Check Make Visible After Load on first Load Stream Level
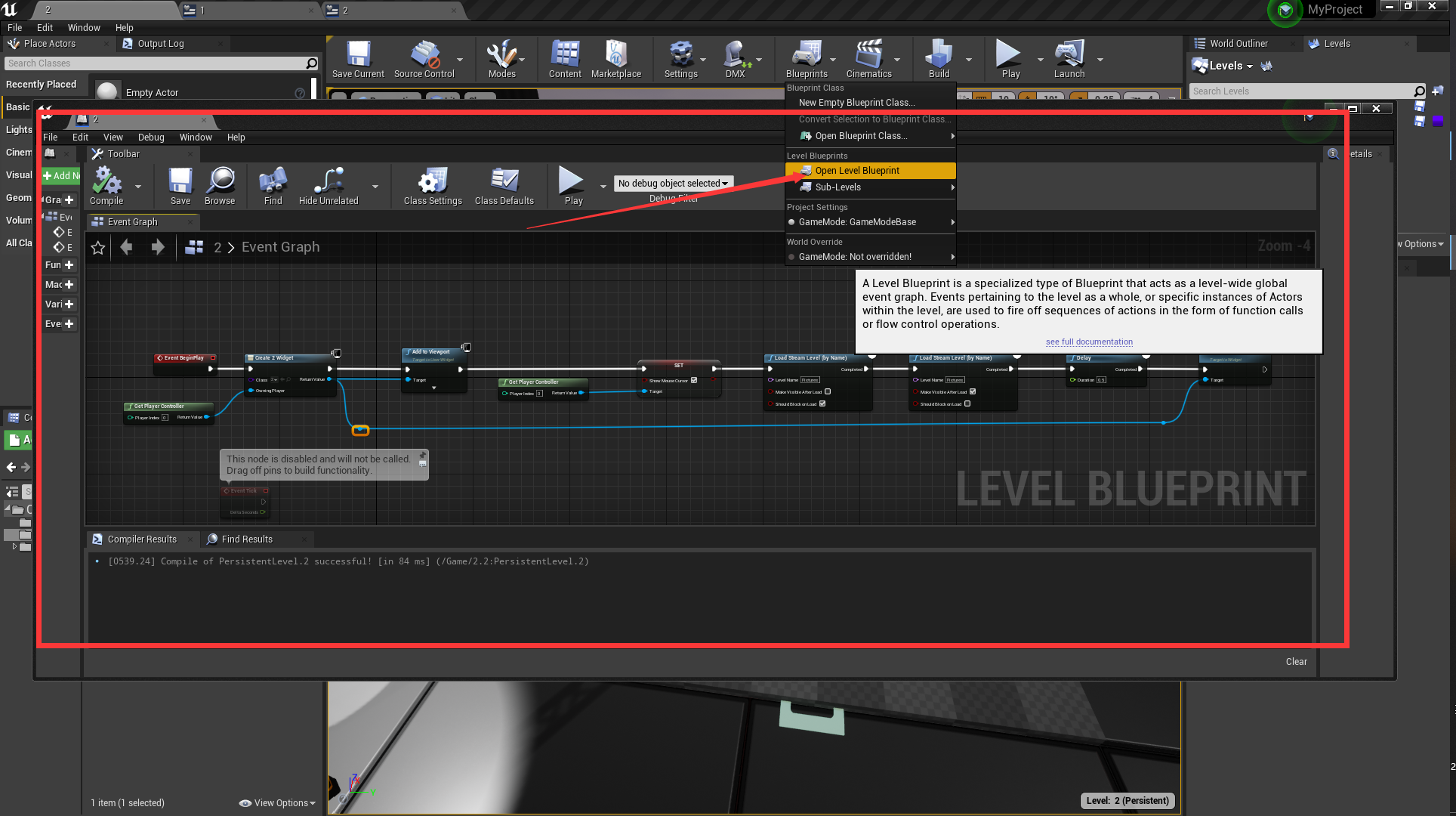 click(x=828, y=392)
